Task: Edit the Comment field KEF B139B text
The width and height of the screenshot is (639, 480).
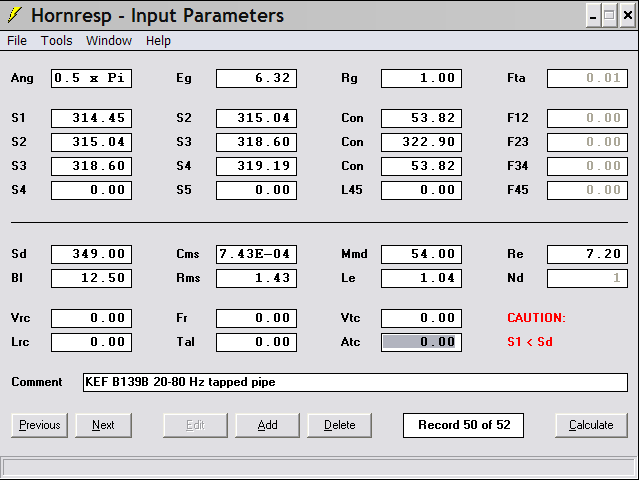Action: [355, 382]
